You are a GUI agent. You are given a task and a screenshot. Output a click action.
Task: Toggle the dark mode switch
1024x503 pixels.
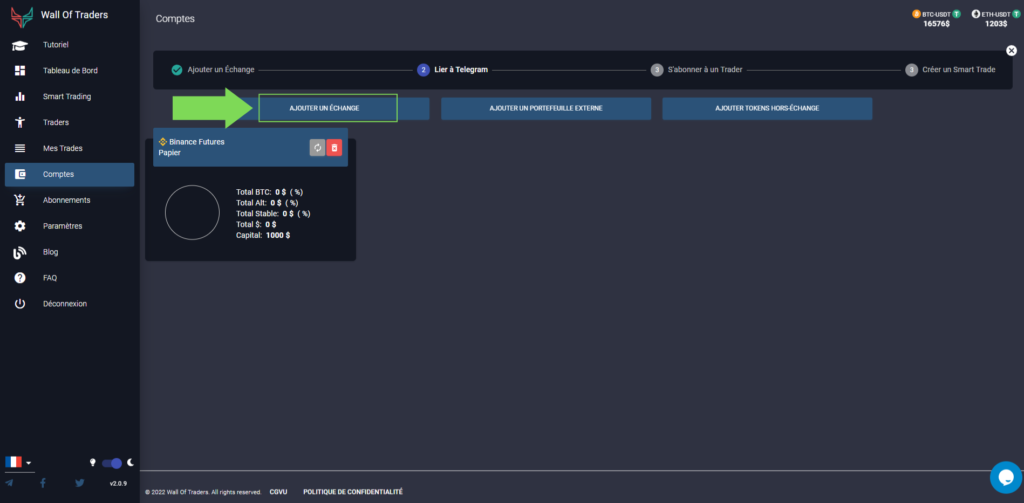click(112, 463)
